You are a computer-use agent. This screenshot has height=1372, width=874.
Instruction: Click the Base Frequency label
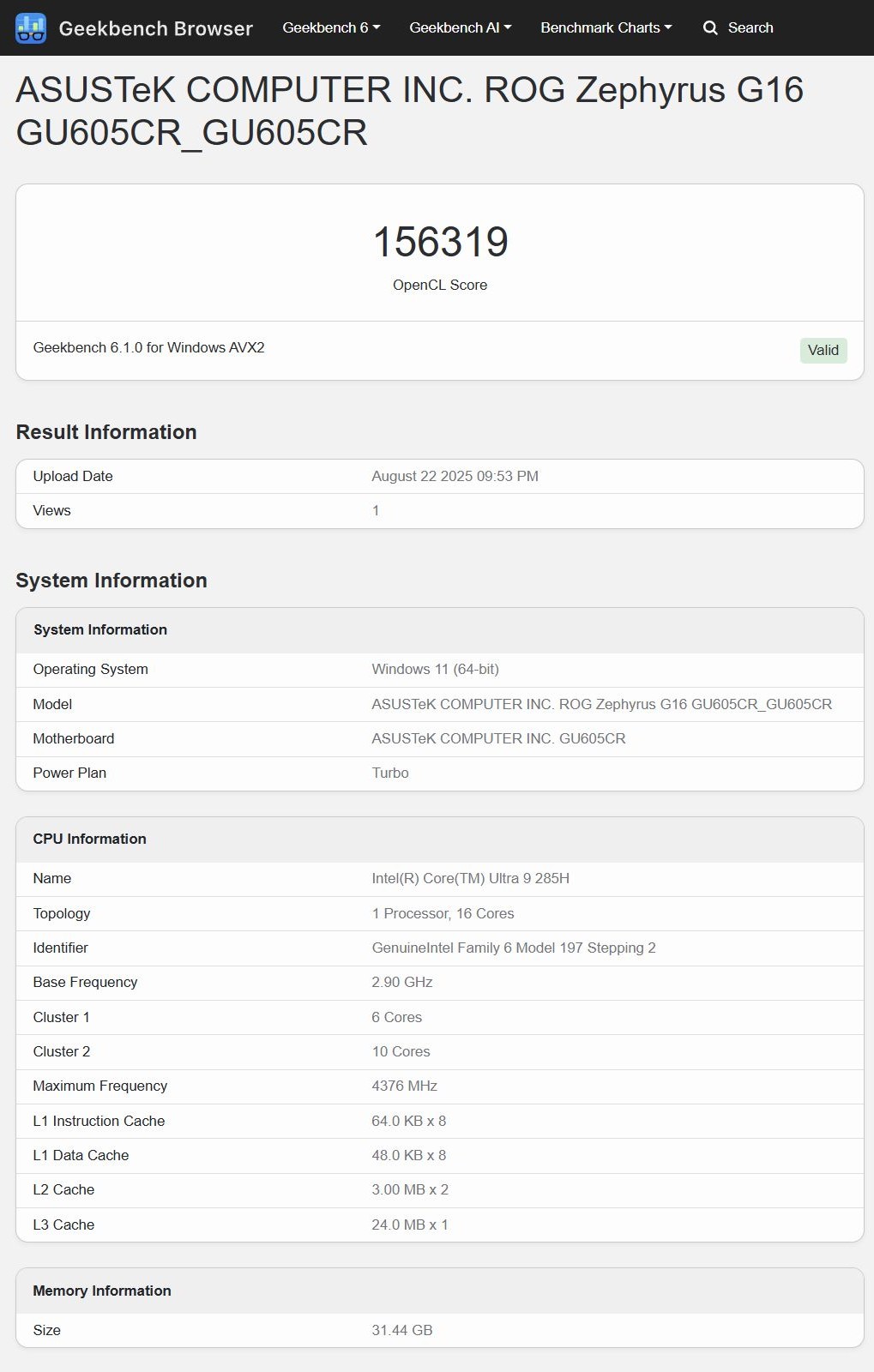coord(85,982)
